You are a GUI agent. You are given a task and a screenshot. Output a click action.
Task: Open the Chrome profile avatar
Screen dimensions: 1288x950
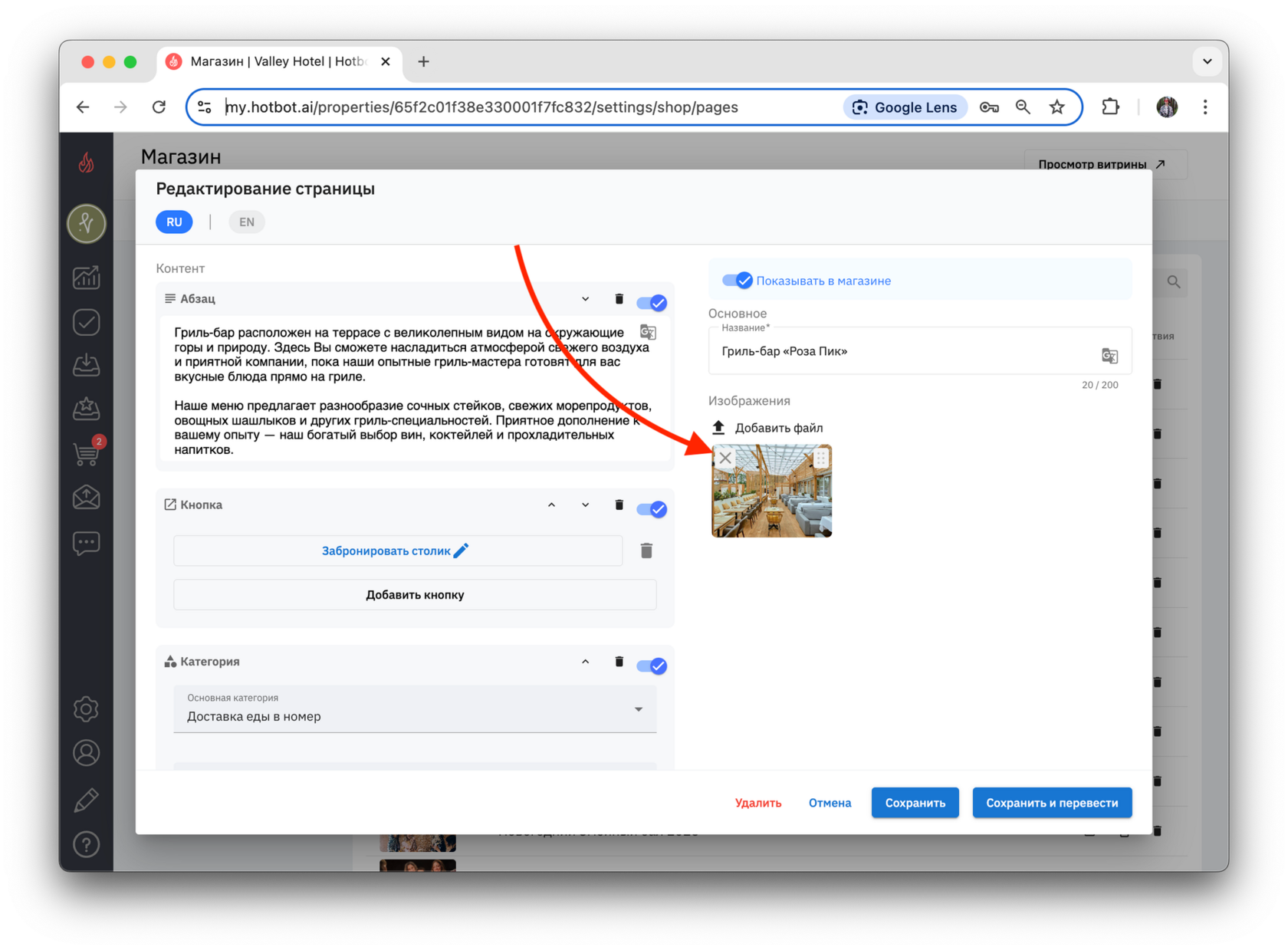click(1166, 107)
